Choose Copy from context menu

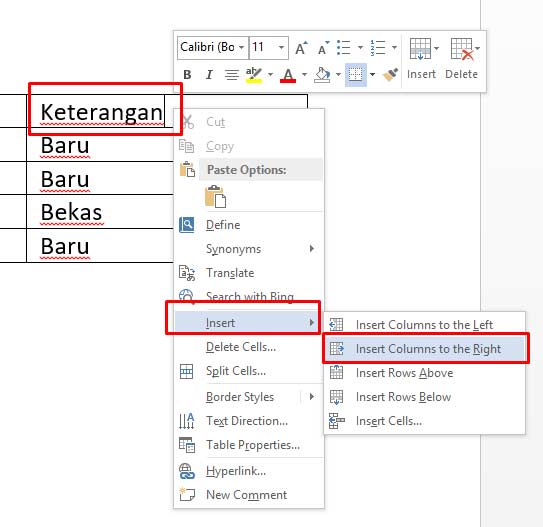249,146
